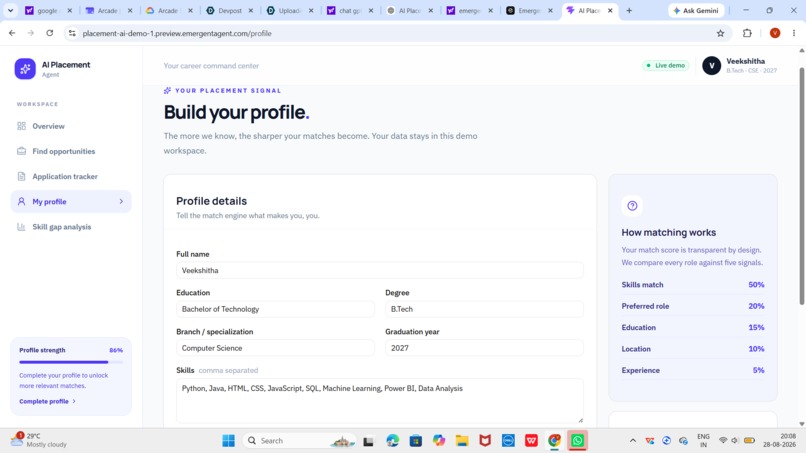Click the Preferred role 20% row
Viewport: 806px width, 453px height.
coord(692,306)
